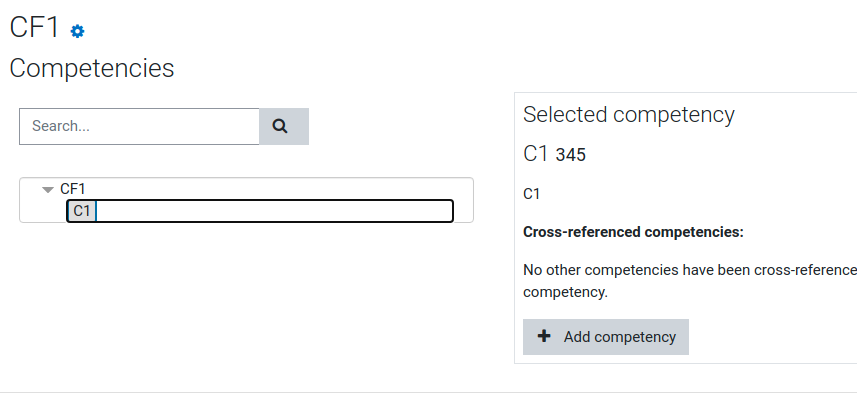The image size is (857, 409).
Task: Collapse the CF1 tree node triangle
Action: tap(48, 190)
